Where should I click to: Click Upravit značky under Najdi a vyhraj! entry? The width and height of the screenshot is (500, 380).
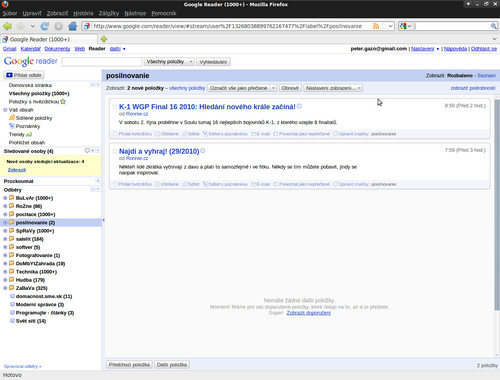pos(351,184)
